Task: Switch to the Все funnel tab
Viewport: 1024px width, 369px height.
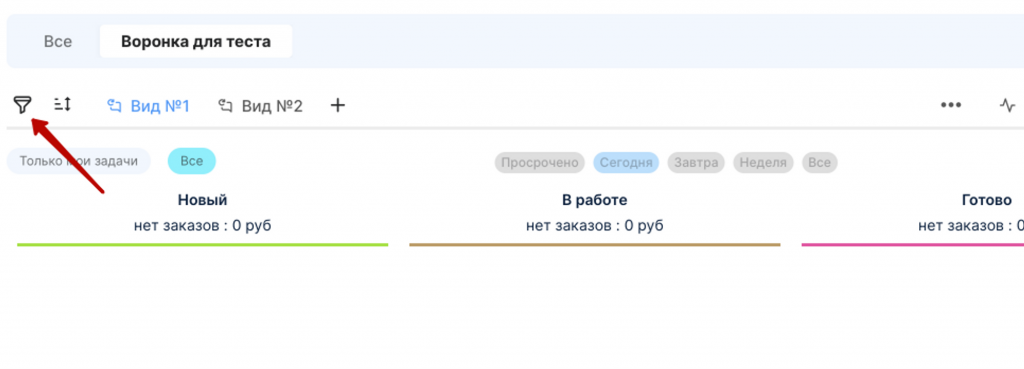Action: [x=57, y=42]
